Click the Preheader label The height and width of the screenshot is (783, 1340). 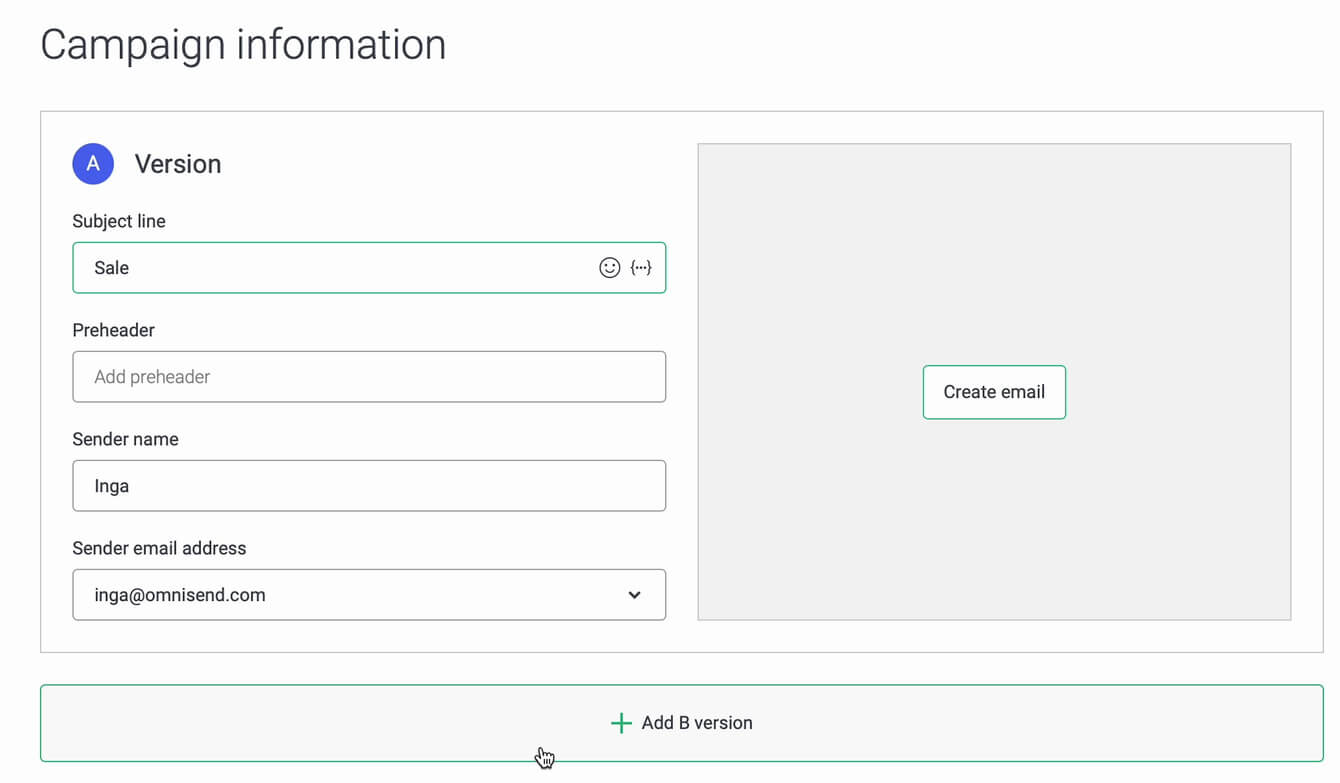pyautogui.click(x=114, y=330)
